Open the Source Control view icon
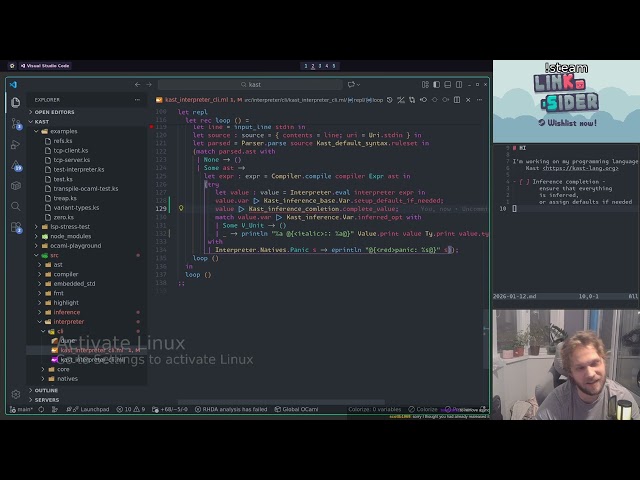640x480 pixels. click(16, 123)
